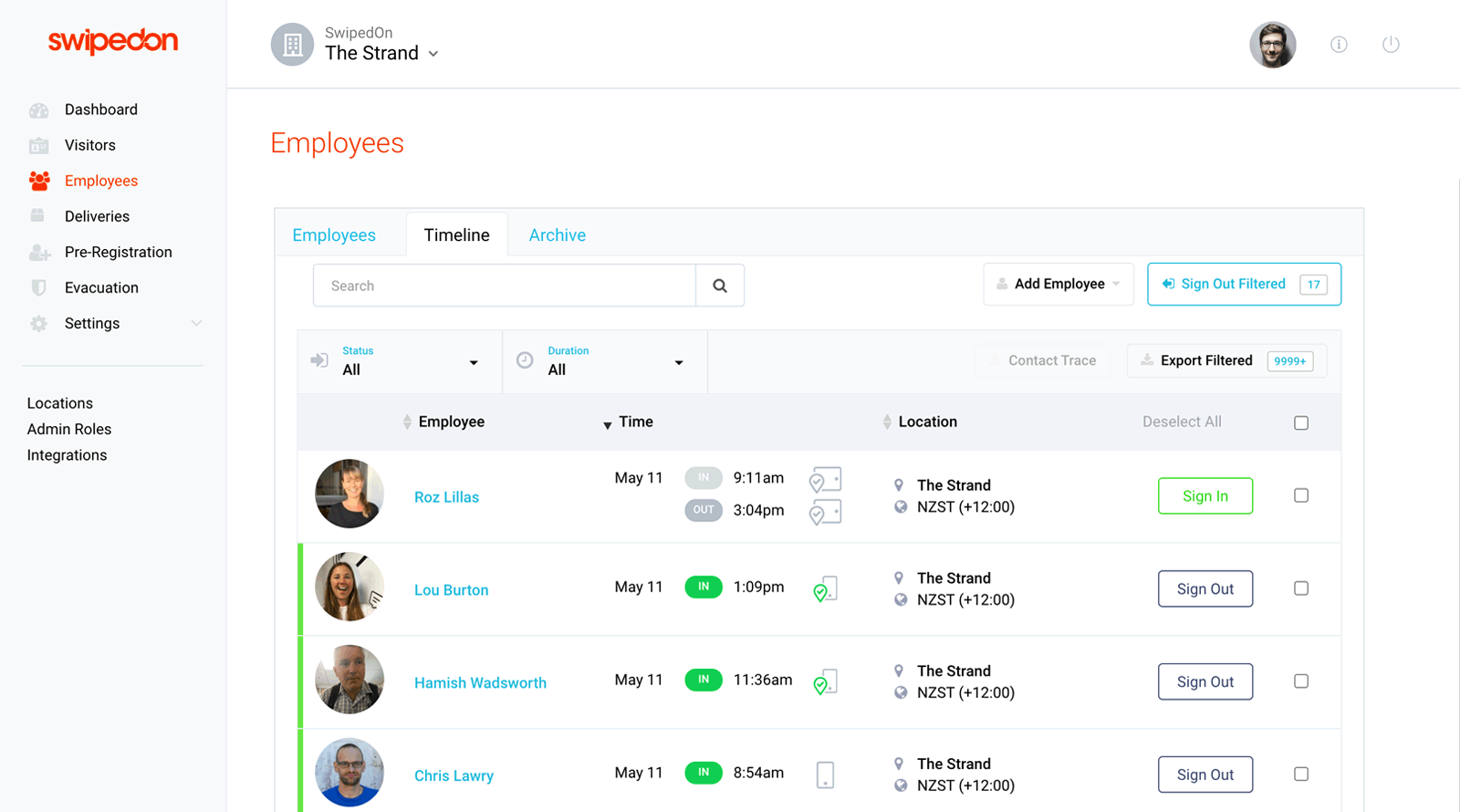Viewport: 1460px width, 812px height.
Task: Click the search magnifier icon
Action: point(720,286)
